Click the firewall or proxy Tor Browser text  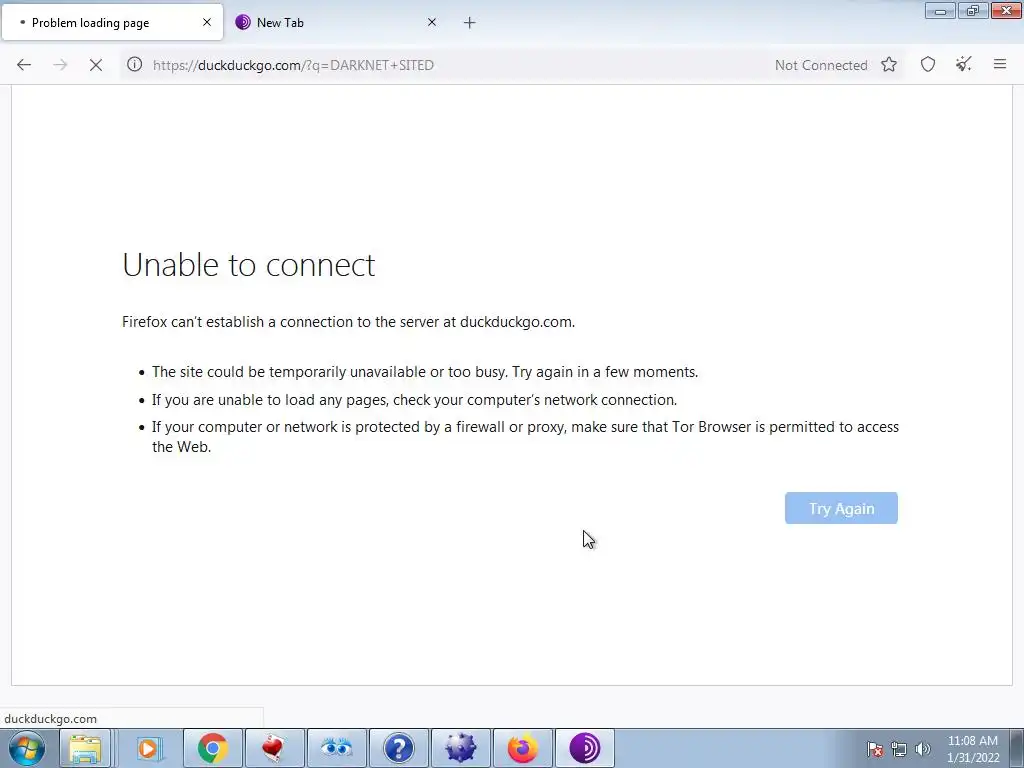526,436
